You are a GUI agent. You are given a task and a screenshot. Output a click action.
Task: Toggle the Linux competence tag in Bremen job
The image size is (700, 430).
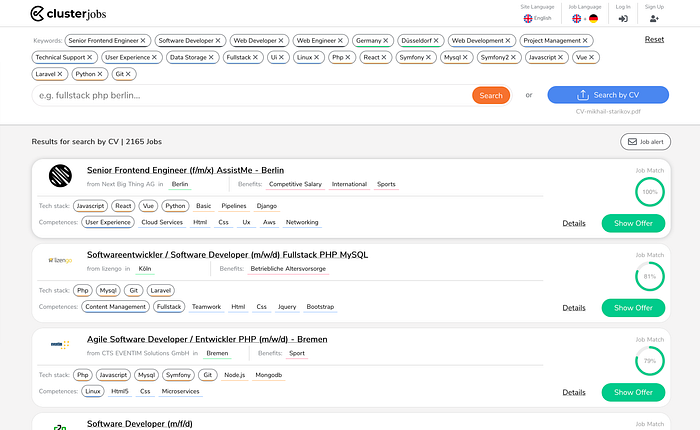point(93,391)
